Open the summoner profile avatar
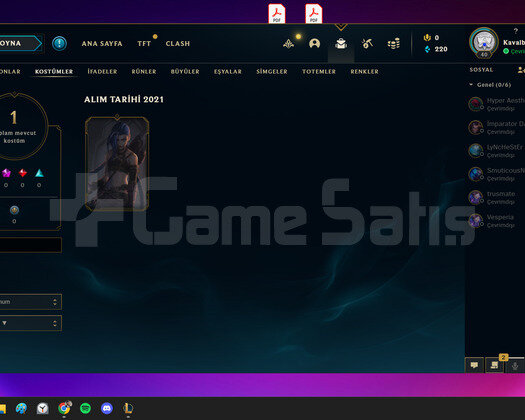 click(x=484, y=43)
